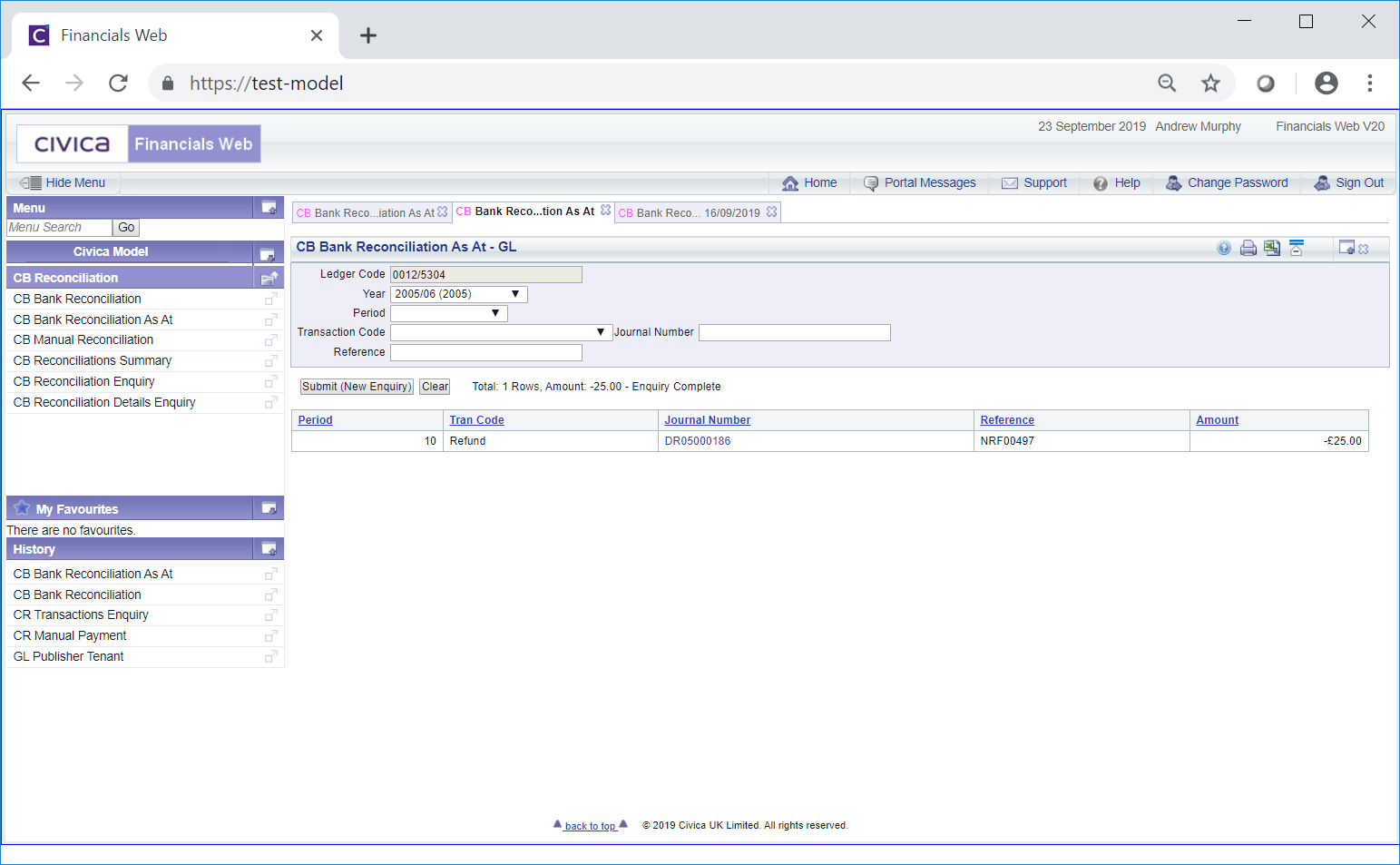Image resolution: width=1400 pixels, height=865 pixels.
Task: Click the folder-up icon beside CB Reconciliation
Action: click(269, 278)
